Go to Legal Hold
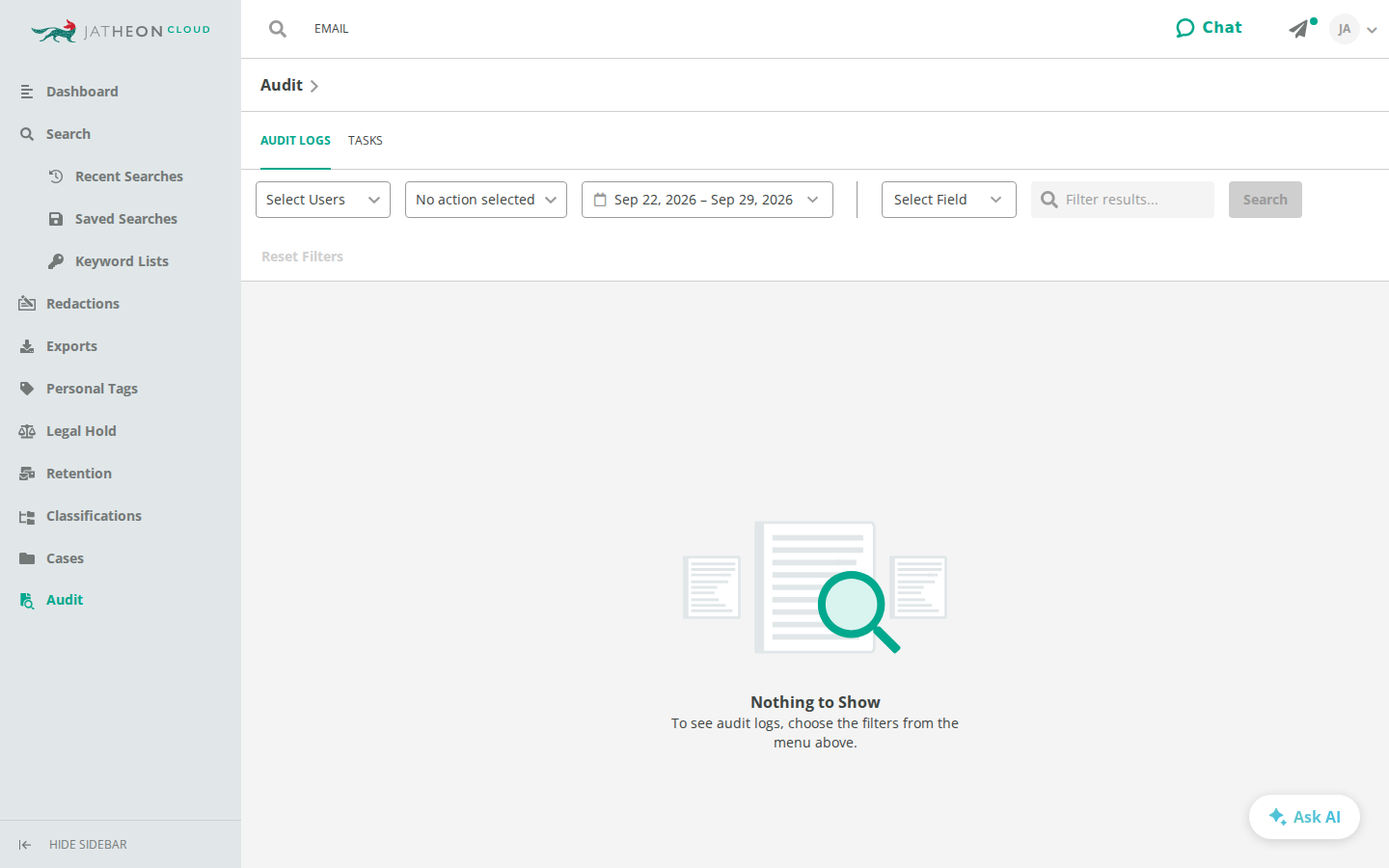Screen dimensions: 1389x868 click(x=81, y=431)
